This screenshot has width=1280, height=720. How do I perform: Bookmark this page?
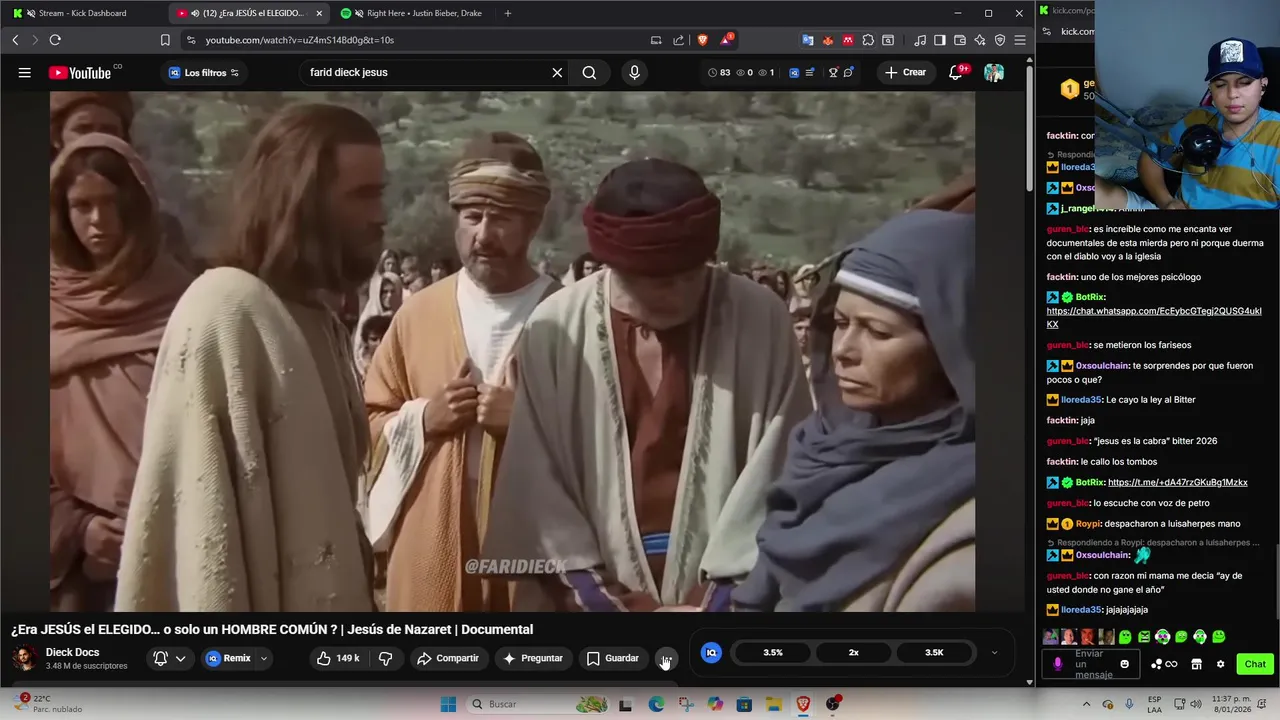tap(165, 40)
